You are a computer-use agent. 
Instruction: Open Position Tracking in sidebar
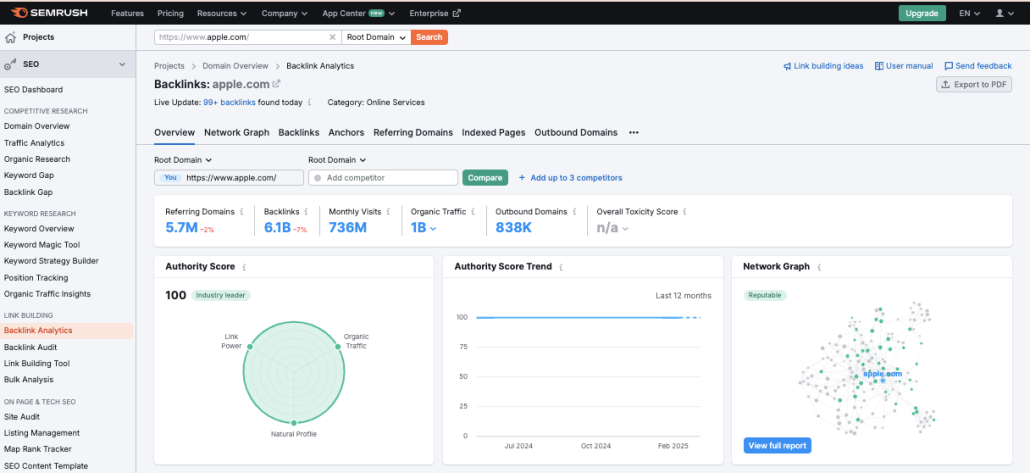click(36, 278)
